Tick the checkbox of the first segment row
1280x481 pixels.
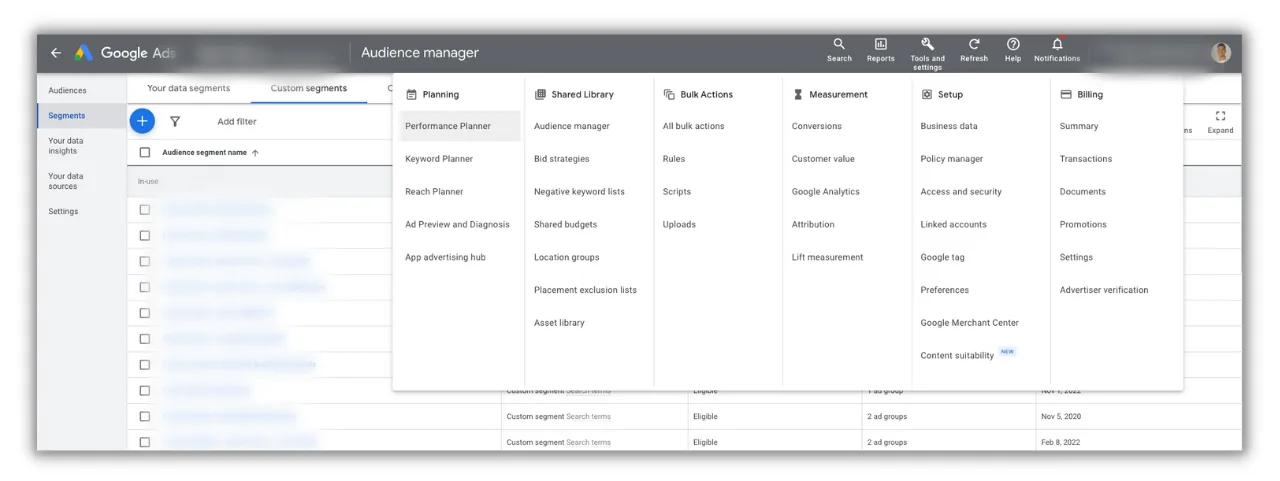[145, 210]
